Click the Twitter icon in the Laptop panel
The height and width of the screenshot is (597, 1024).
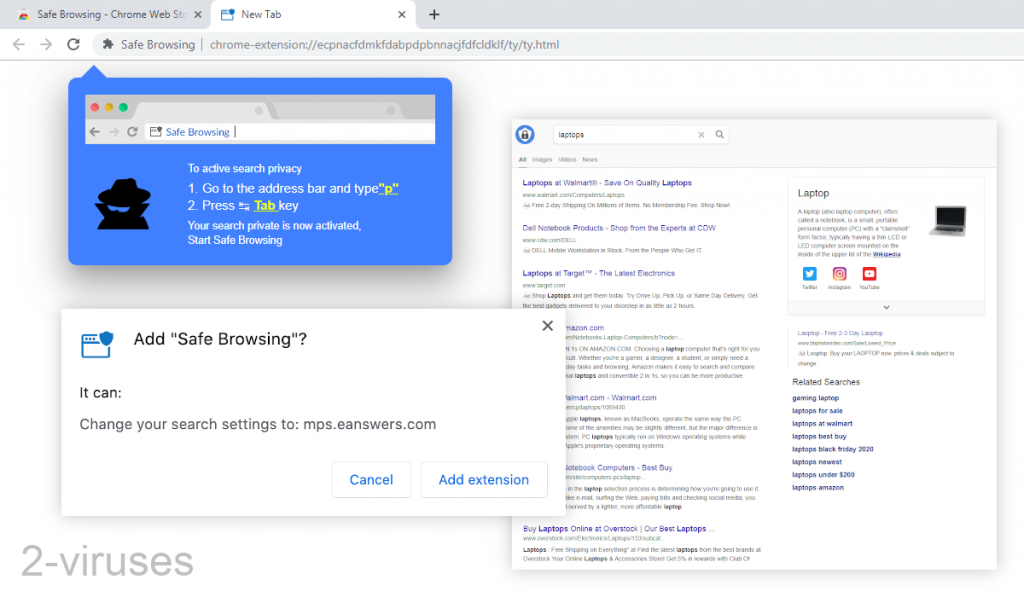(x=809, y=273)
